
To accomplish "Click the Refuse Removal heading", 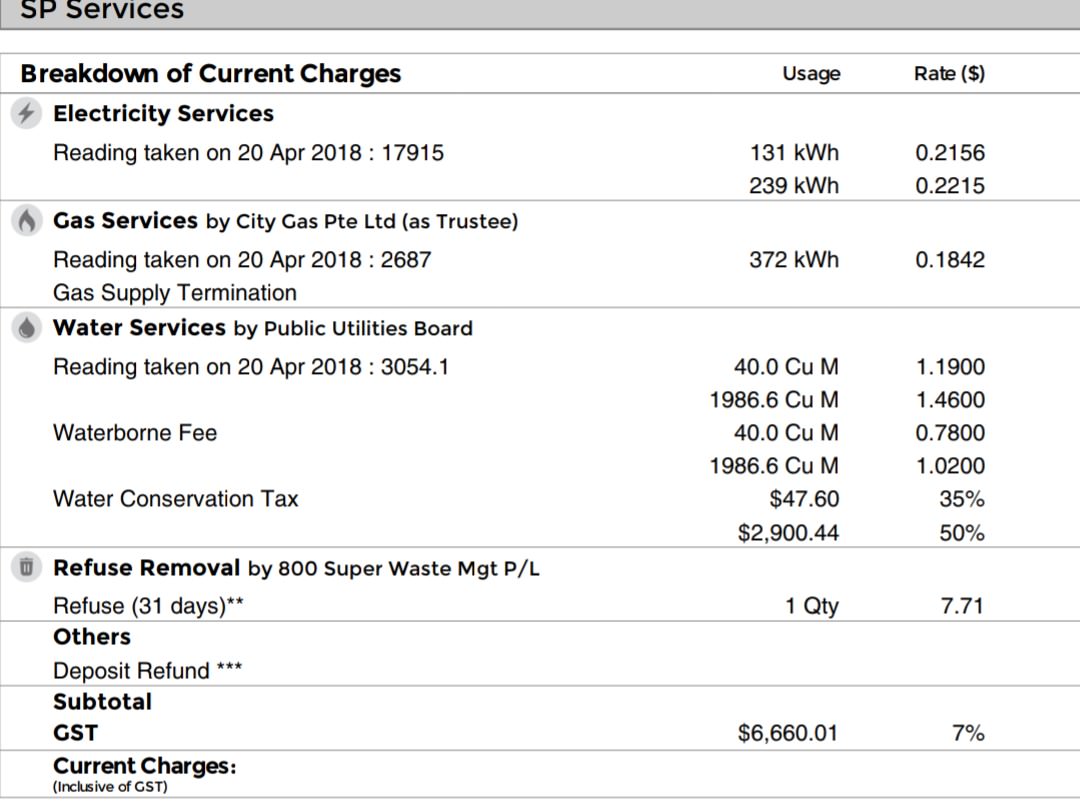I will (x=146, y=568).
